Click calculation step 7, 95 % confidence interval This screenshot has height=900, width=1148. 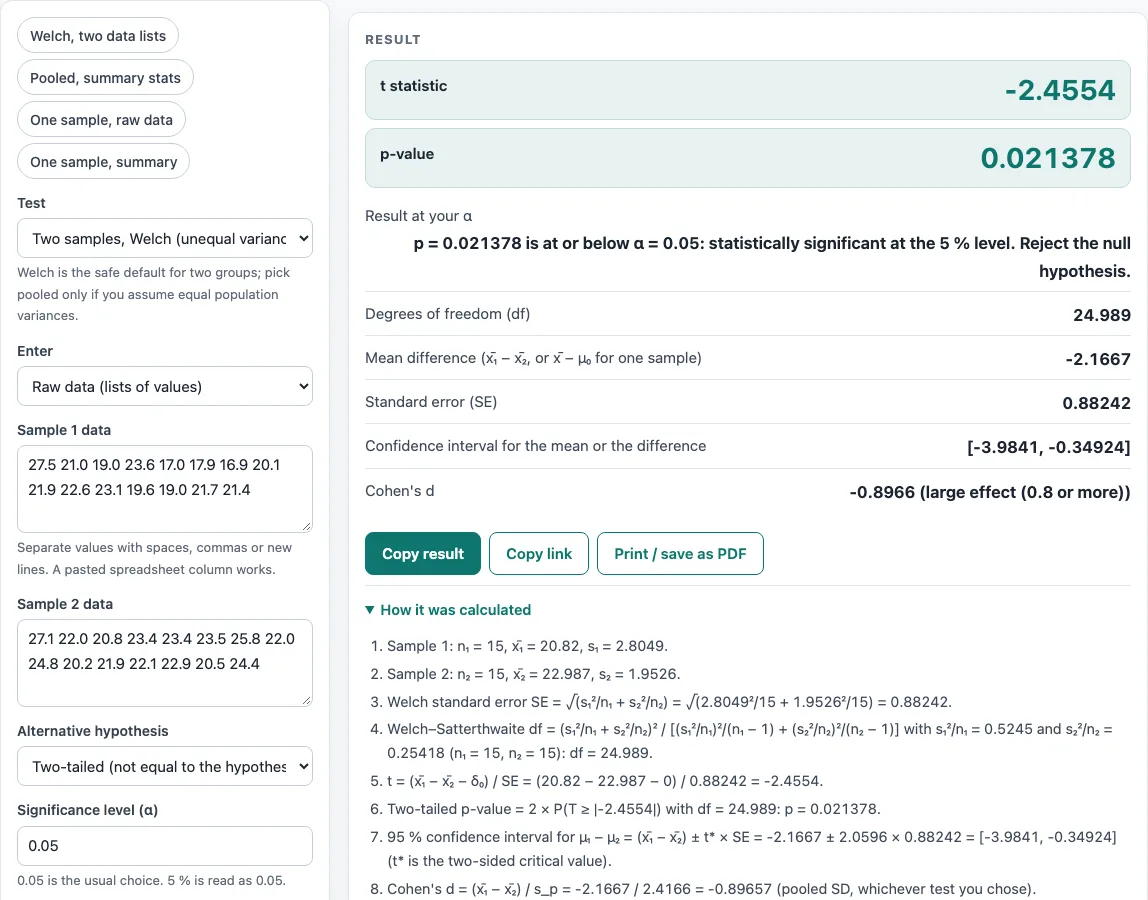coord(752,849)
